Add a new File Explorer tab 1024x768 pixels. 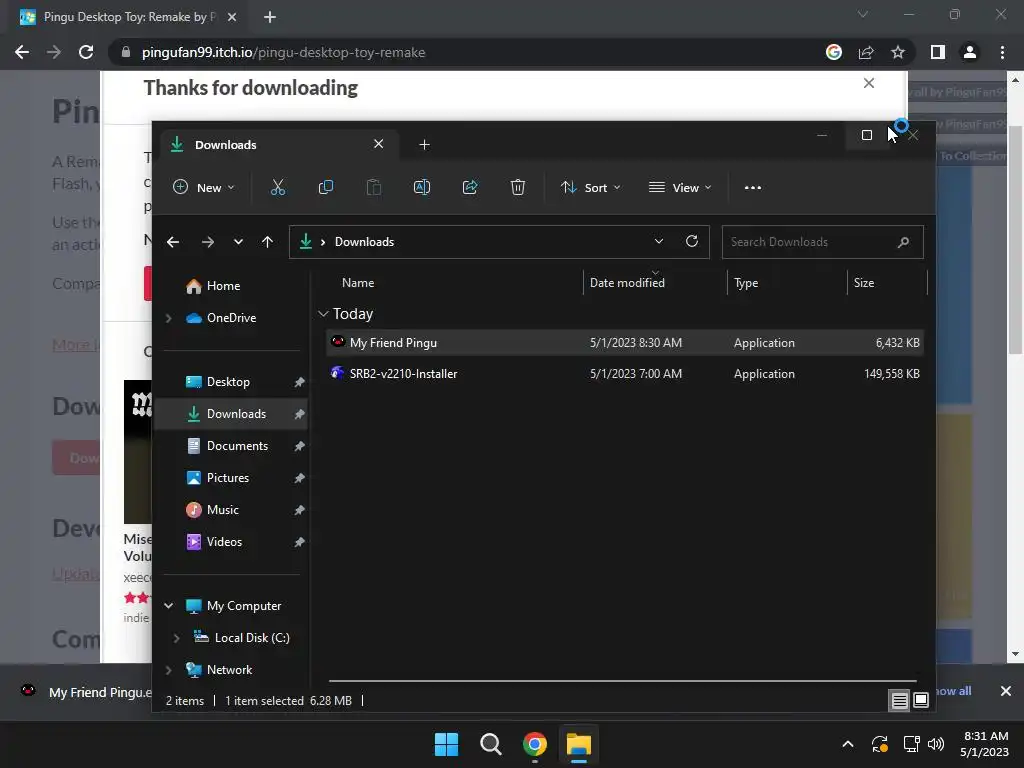(x=424, y=144)
